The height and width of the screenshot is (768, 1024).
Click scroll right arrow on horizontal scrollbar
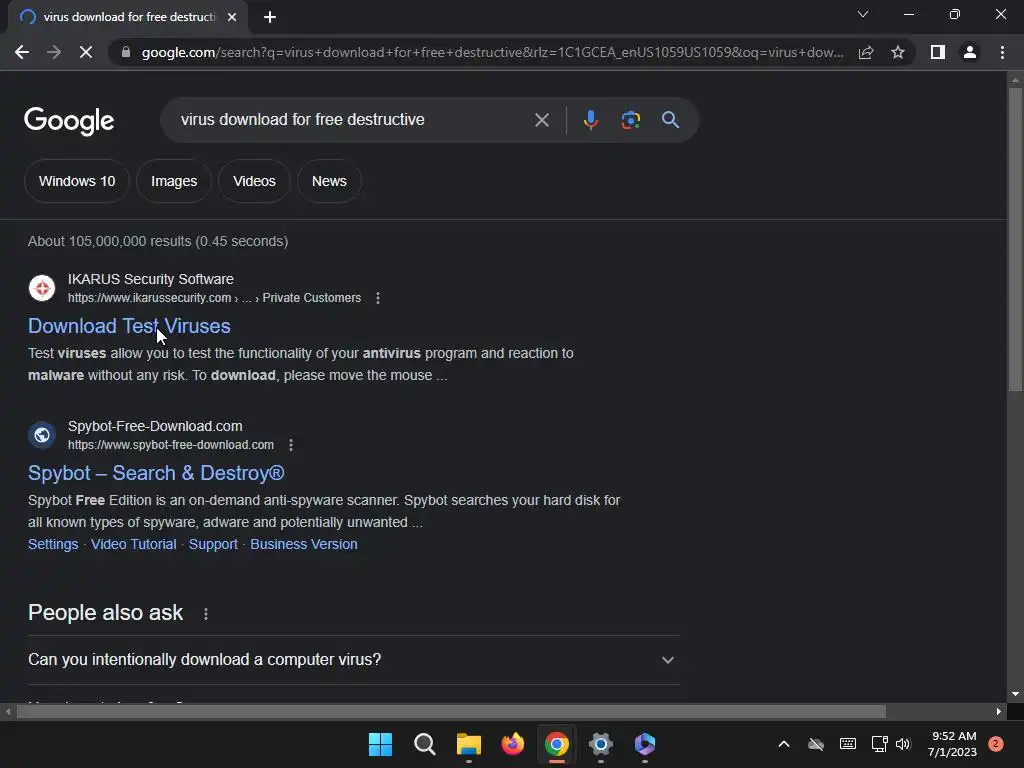998,712
